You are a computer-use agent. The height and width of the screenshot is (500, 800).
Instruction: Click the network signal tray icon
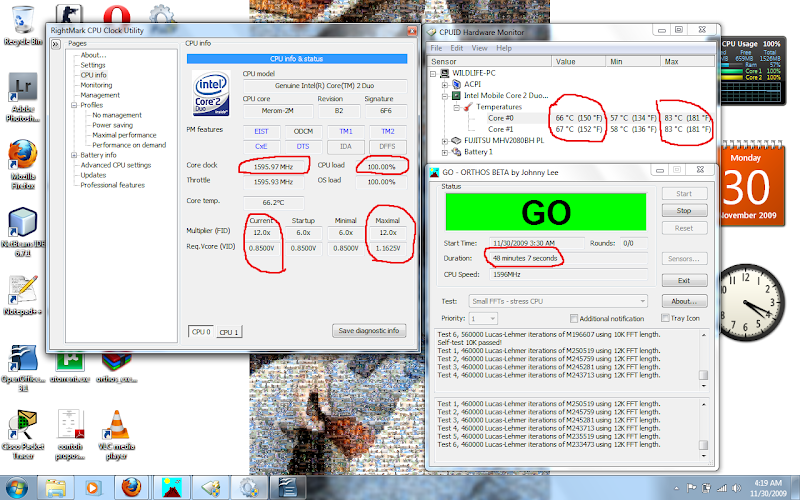point(721,488)
